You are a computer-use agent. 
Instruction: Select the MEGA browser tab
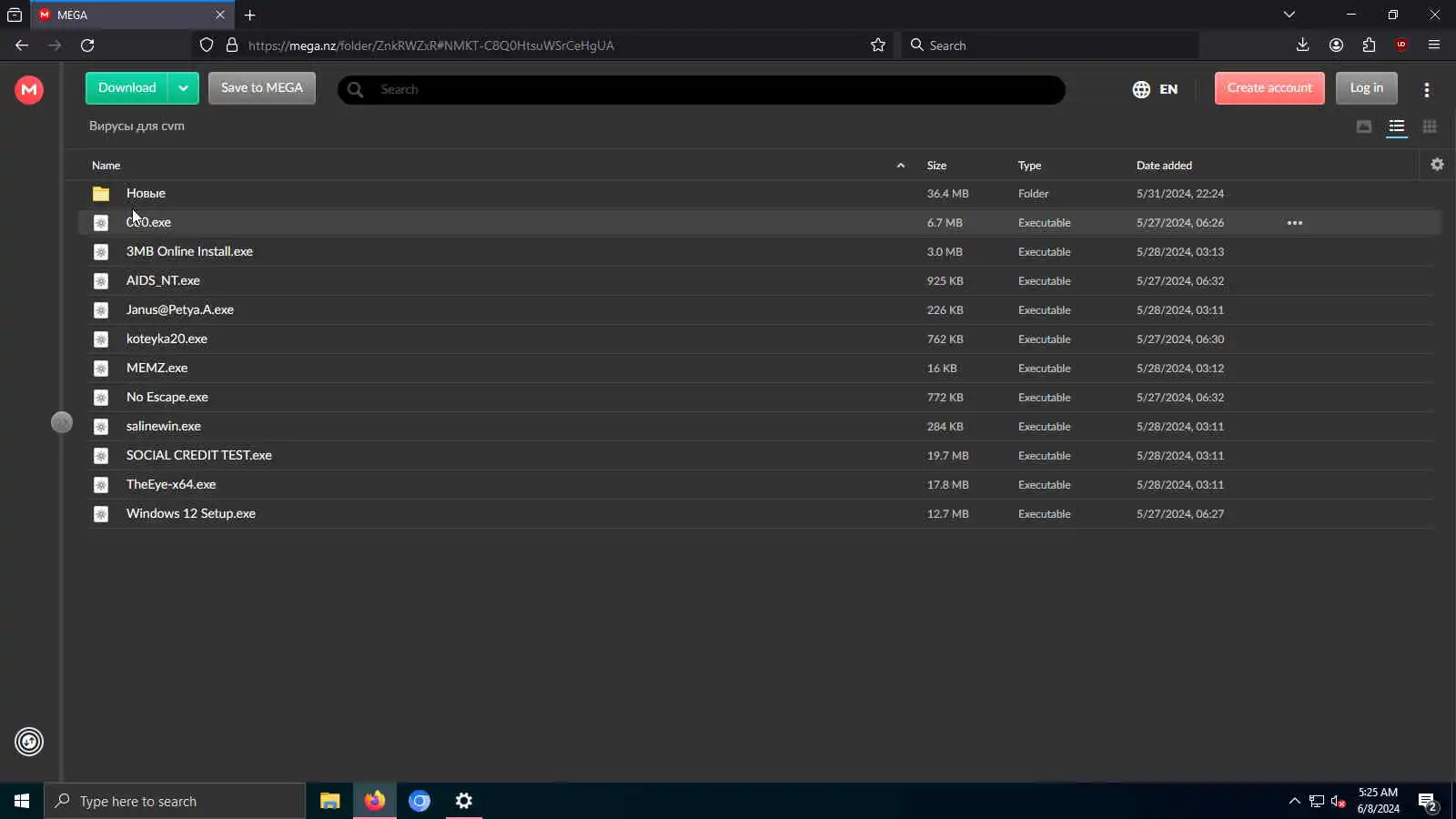click(x=132, y=15)
